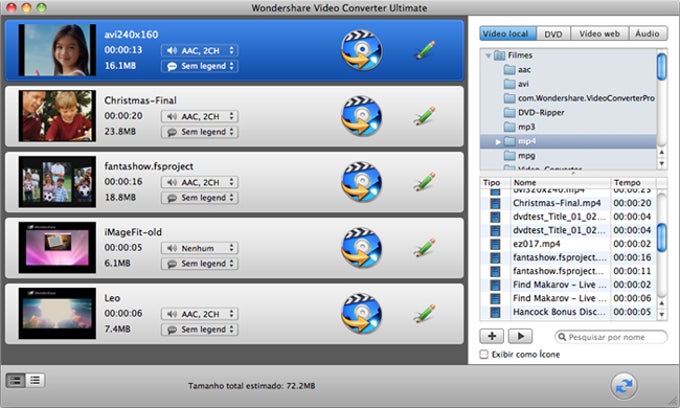
Task: Select the Leo video thumbnail
Action: [57, 313]
